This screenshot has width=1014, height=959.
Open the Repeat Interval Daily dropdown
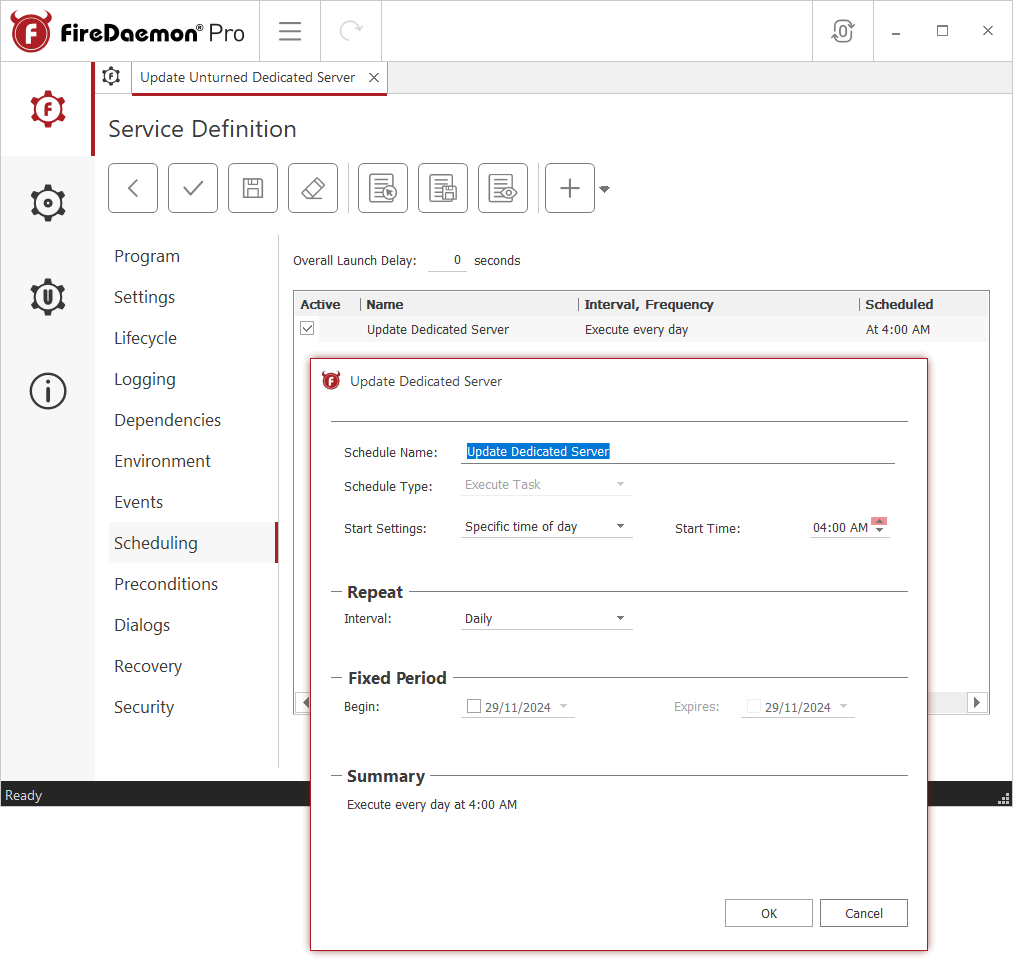click(546, 618)
